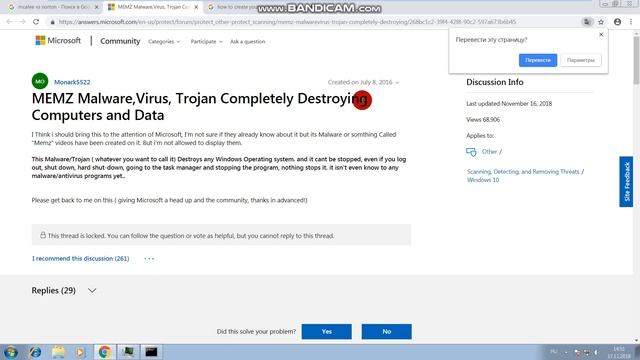The height and width of the screenshot is (360, 640).
Task: Click the Microsoft logo
Action: tap(58, 40)
